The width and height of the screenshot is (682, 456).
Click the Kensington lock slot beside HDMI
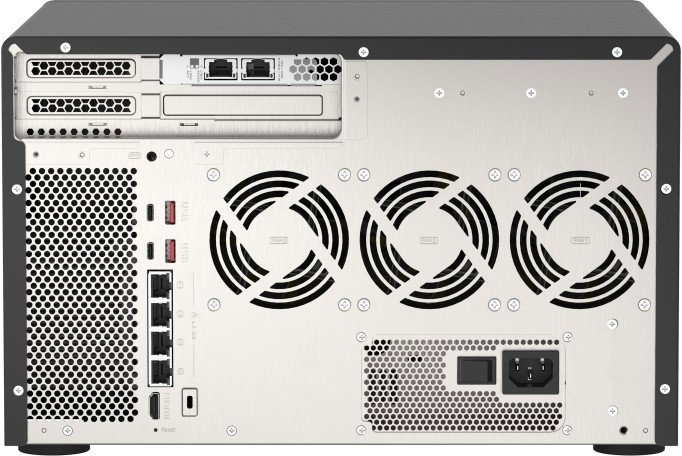coord(190,402)
